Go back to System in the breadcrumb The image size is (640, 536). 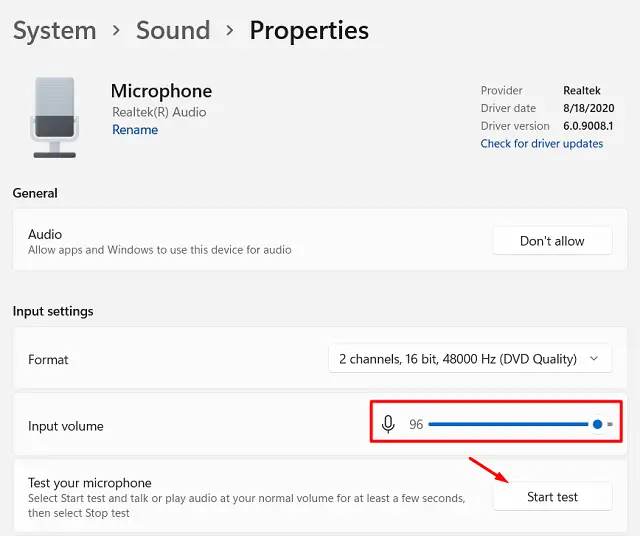click(54, 31)
